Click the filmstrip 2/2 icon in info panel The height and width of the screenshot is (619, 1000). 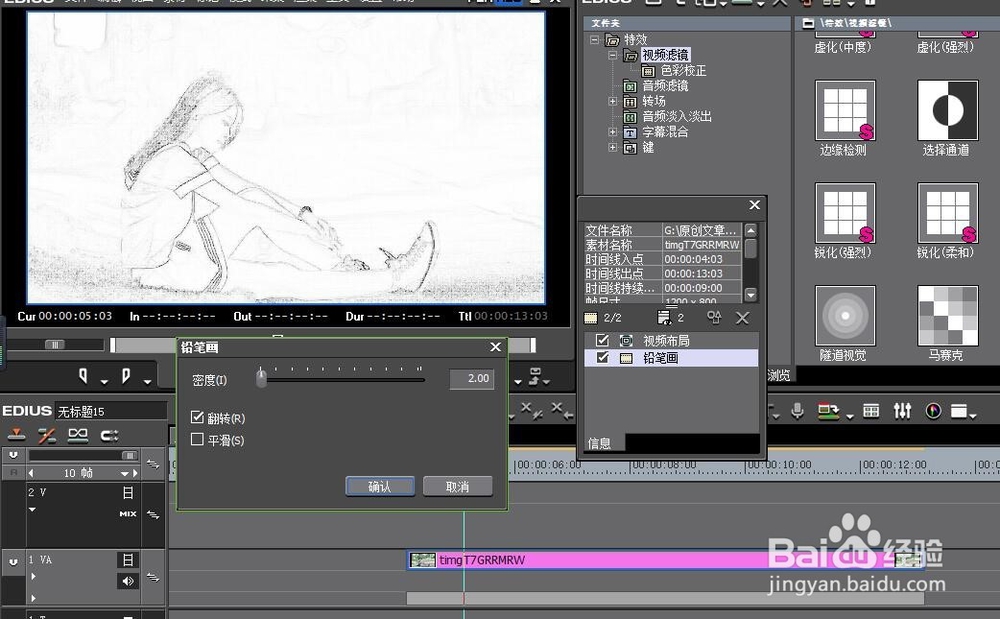591,317
